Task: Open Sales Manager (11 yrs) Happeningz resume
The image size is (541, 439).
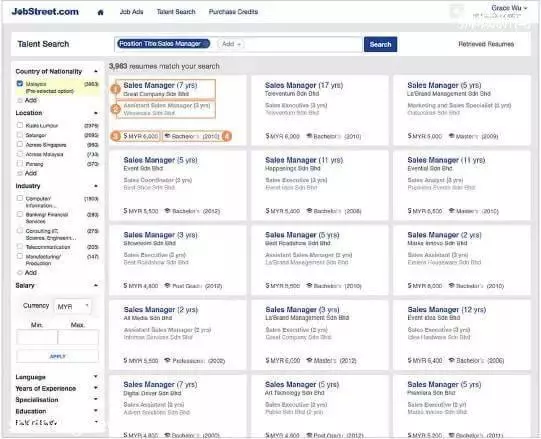Action: 304,160
